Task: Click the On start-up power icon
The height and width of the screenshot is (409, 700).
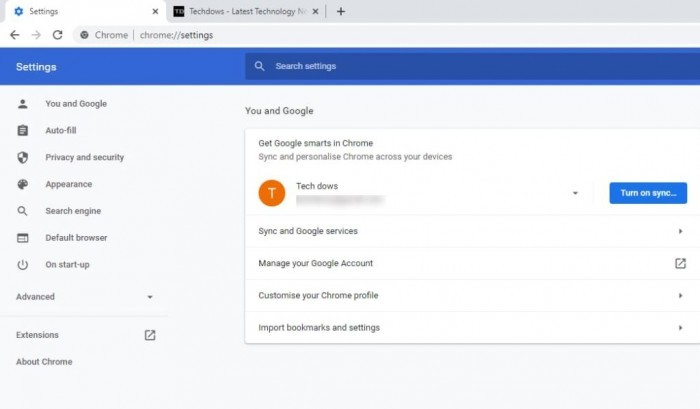Action: pyautogui.click(x=23, y=264)
